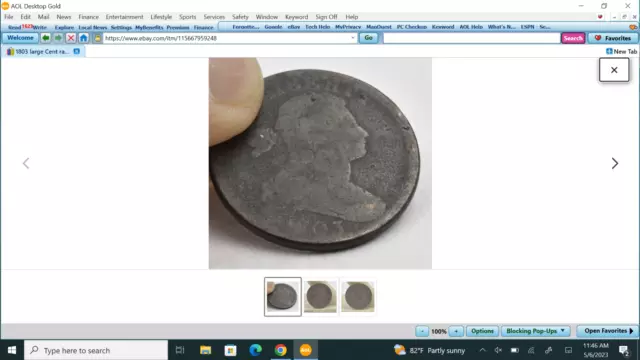Image resolution: width=640 pixels, height=360 pixels.
Task: Launch Microsoft Edge from the taskbar
Action: (x=256, y=350)
